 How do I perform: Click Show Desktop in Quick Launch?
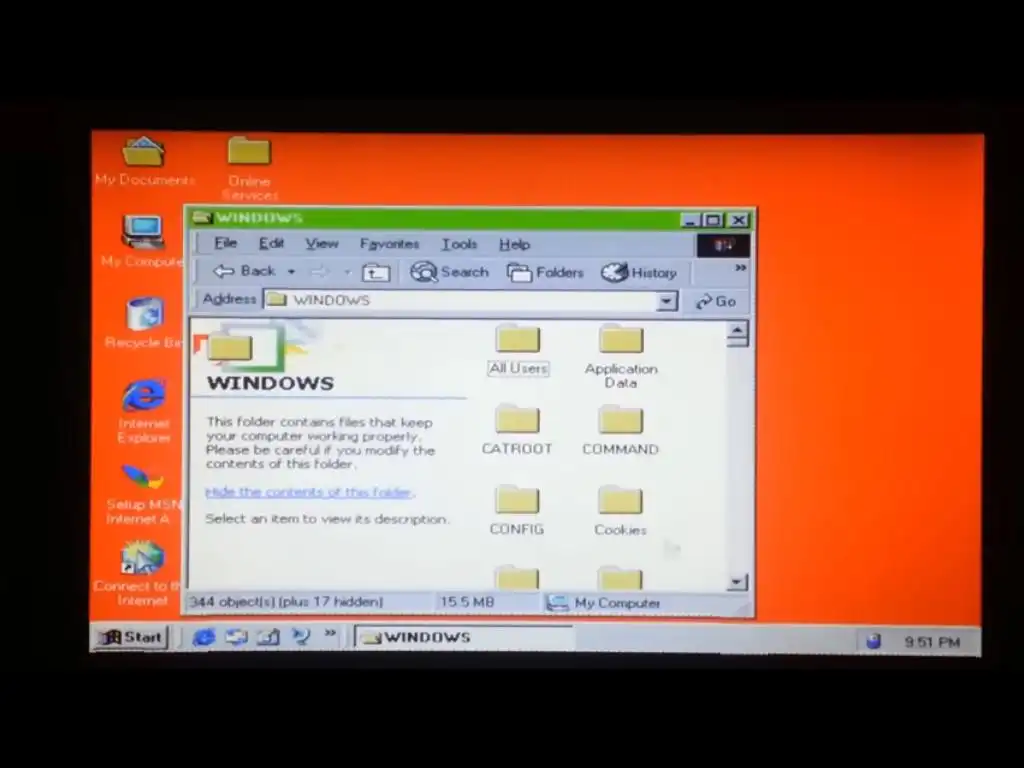(x=268, y=637)
